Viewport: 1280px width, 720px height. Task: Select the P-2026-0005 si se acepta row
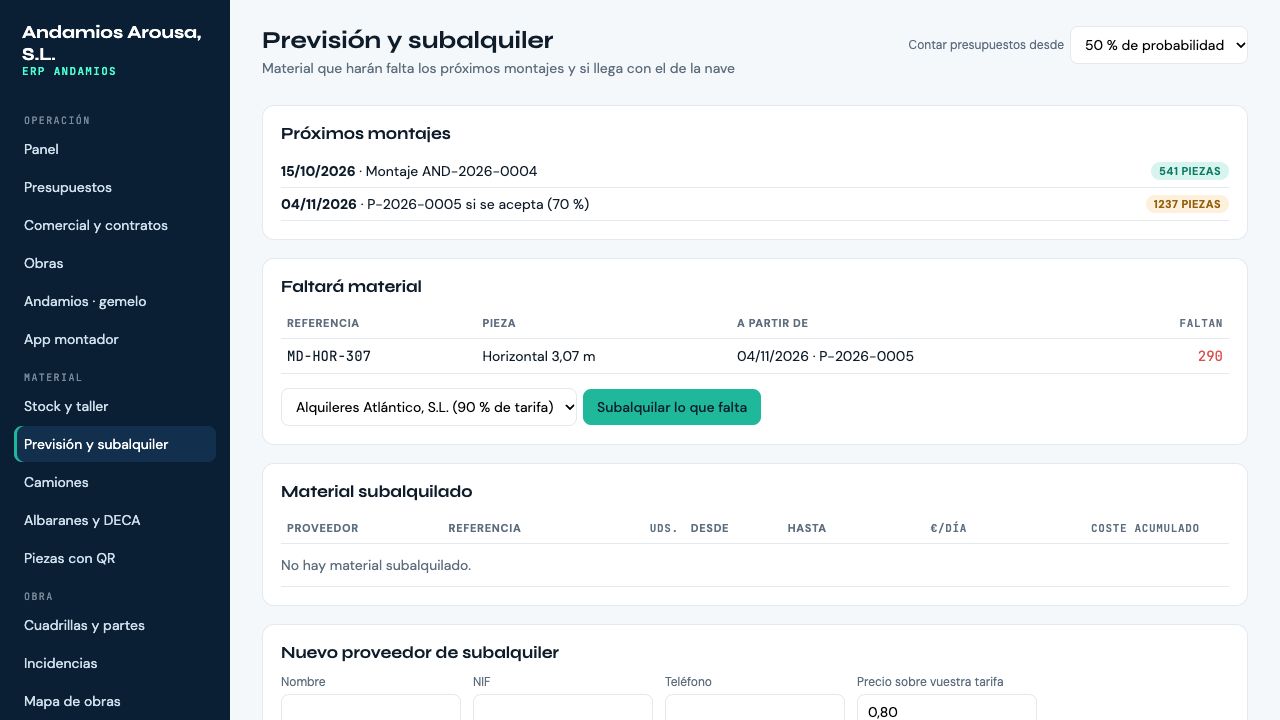(x=755, y=204)
